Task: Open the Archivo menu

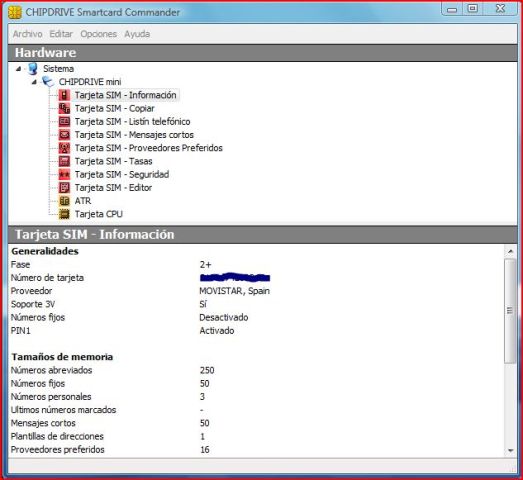Action: [27, 34]
